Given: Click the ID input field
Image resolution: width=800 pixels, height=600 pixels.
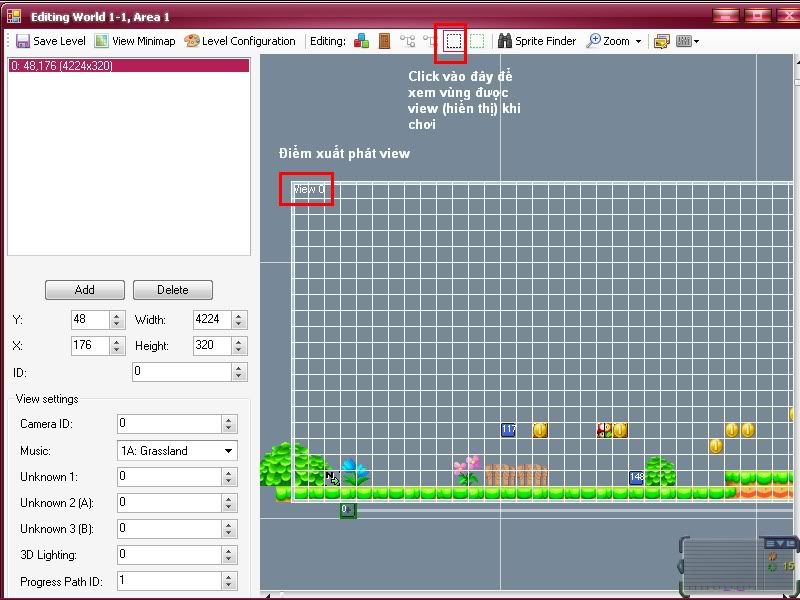Looking at the screenshot, I should tap(182, 371).
